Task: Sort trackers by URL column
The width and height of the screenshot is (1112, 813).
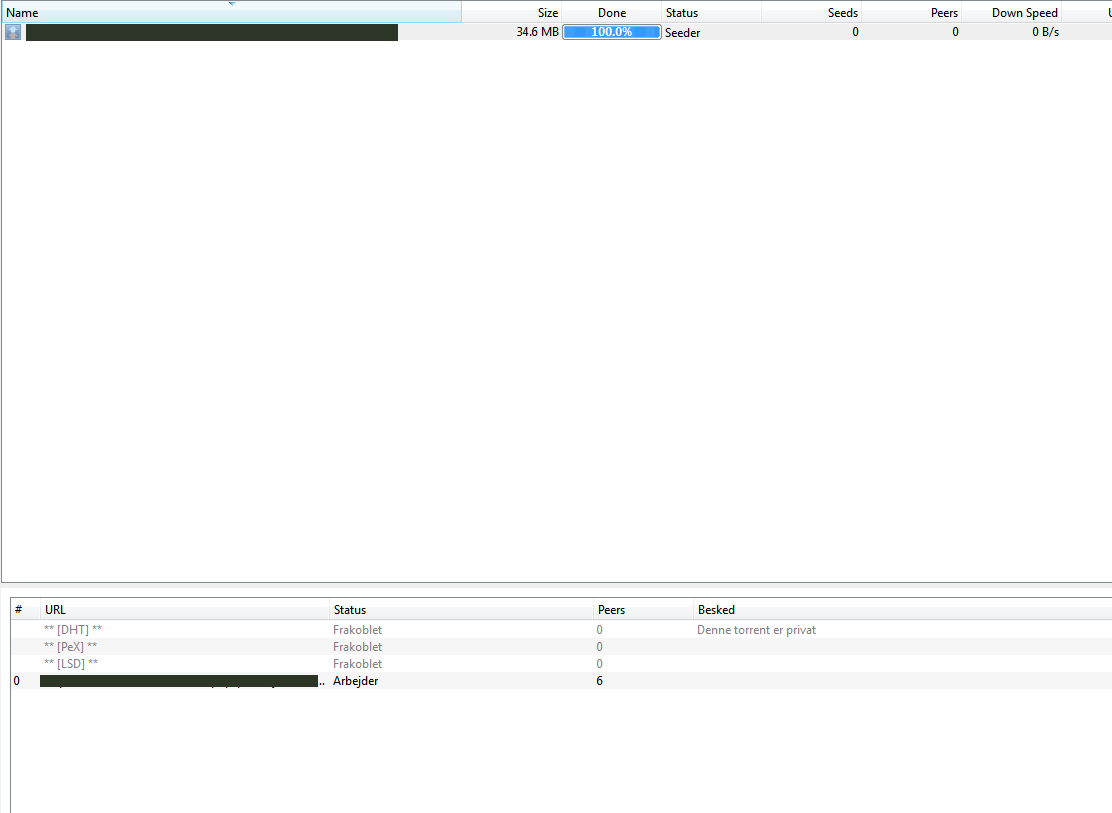Action: click(x=185, y=609)
